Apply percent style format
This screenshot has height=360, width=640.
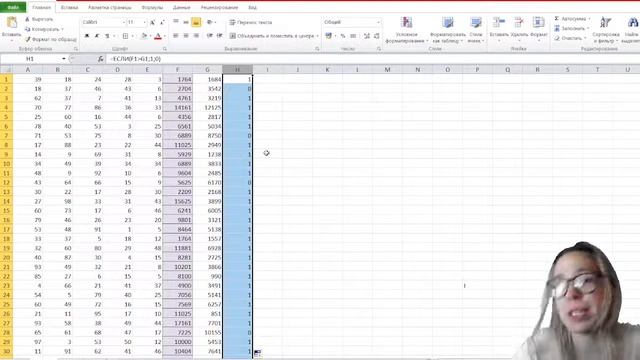click(343, 36)
